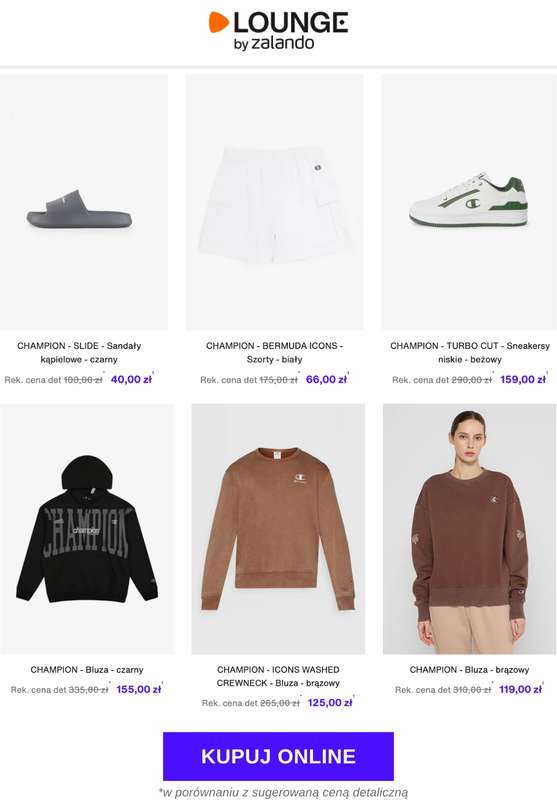This screenshot has width=557, height=800.
Task: Open the CHAMPION - Bluza - czarny title
Action: coord(87,669)
